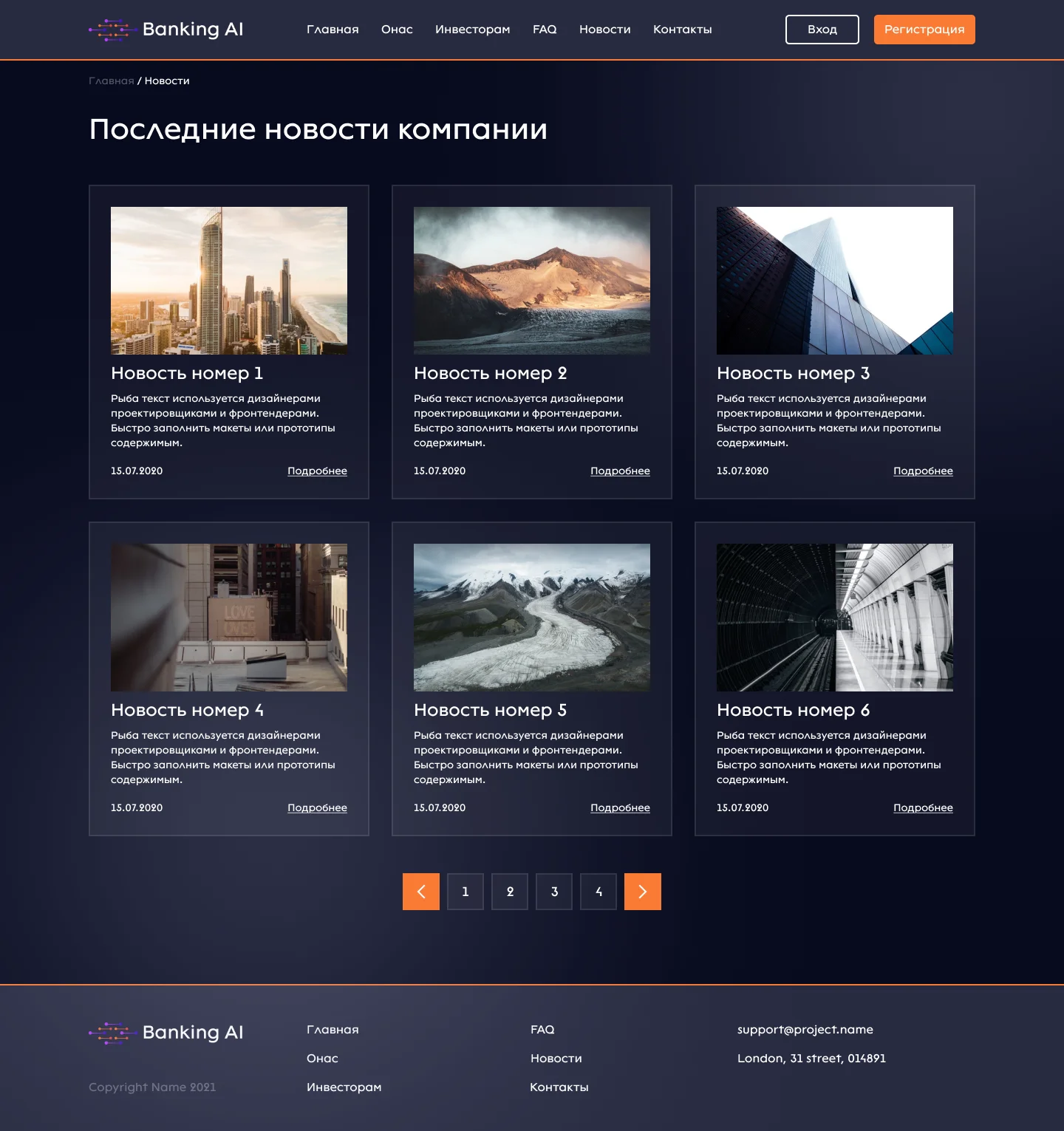Click the London, 31 street address text

point(811,1059)
